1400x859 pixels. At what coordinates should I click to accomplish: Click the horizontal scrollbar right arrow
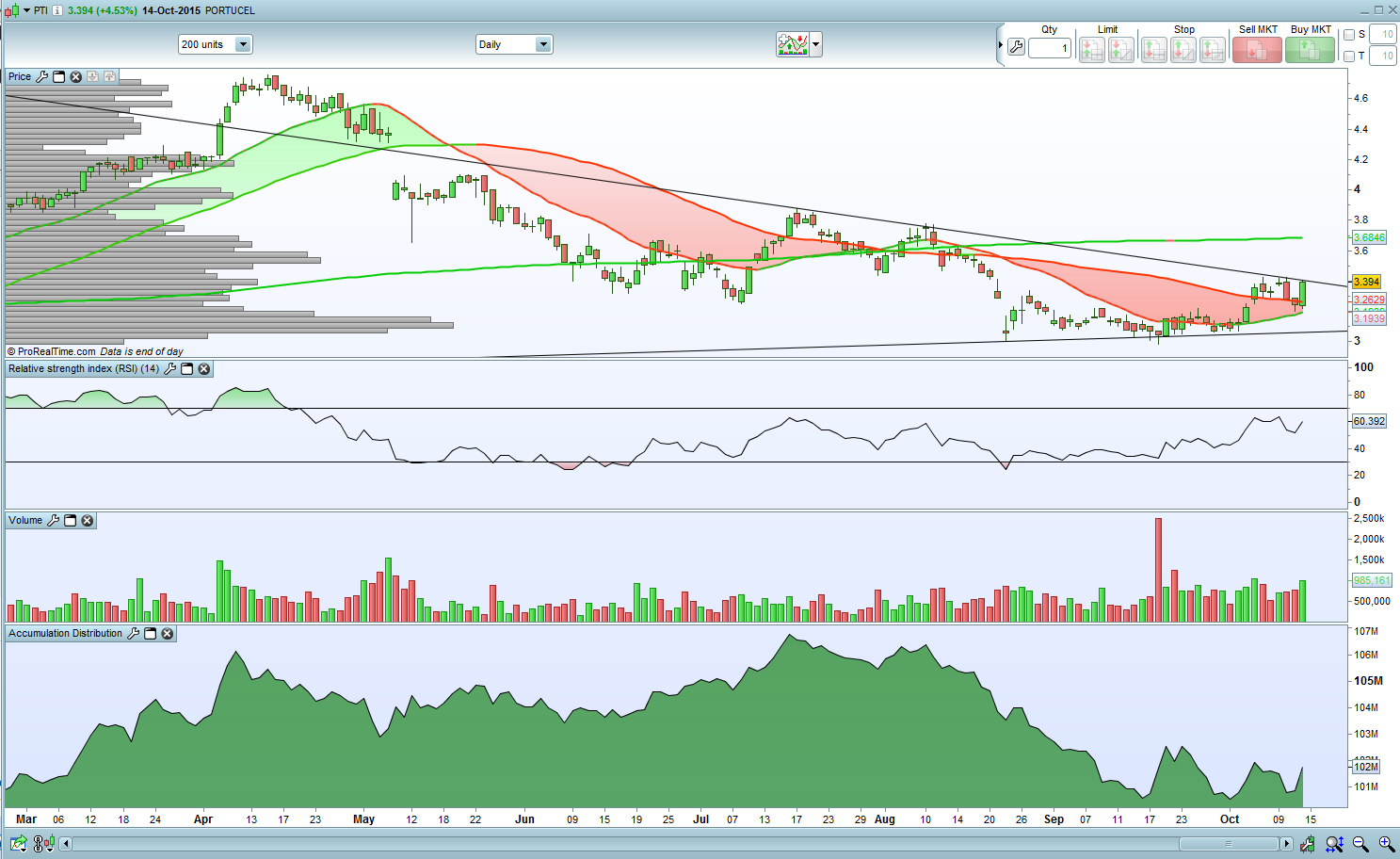click(x=1287, y=844)
